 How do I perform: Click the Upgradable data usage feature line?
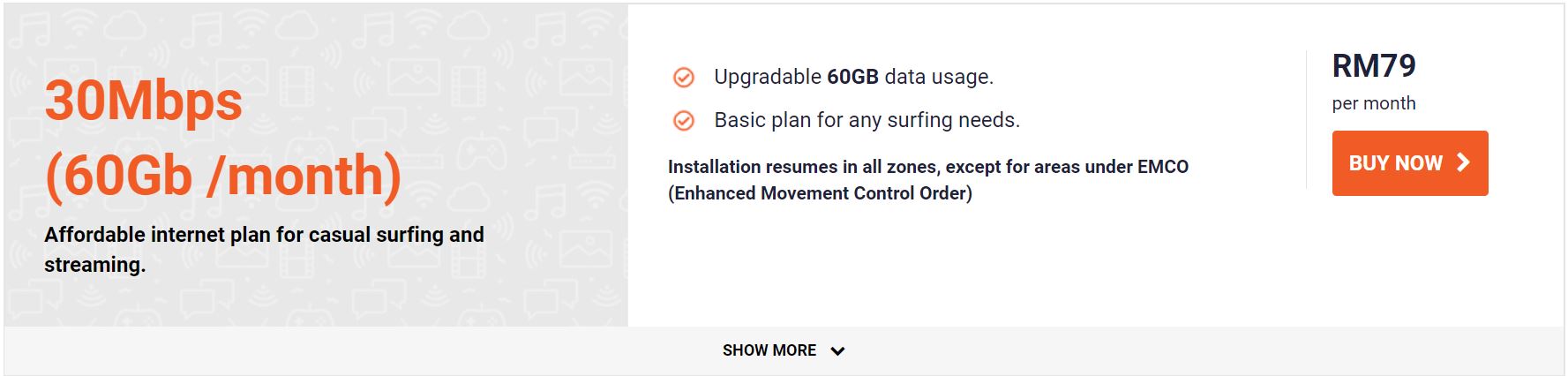tap(853, 78)
